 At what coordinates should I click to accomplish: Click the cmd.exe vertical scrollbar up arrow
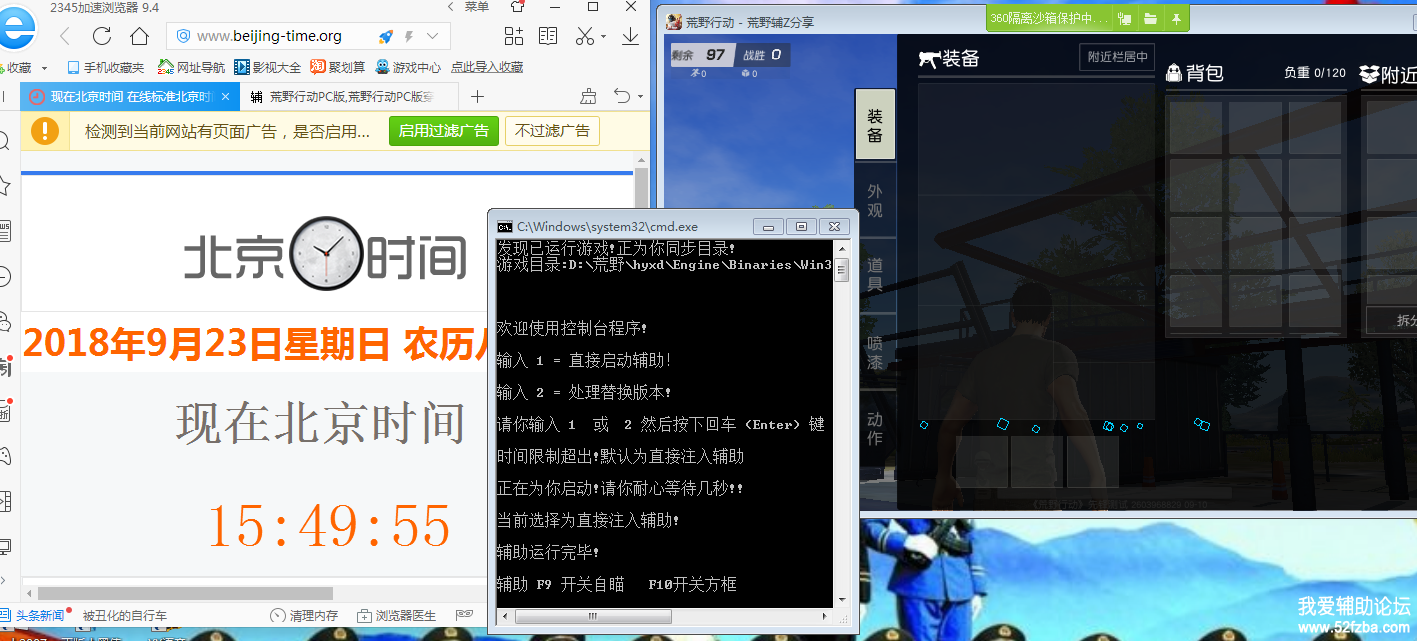[842, 249]
